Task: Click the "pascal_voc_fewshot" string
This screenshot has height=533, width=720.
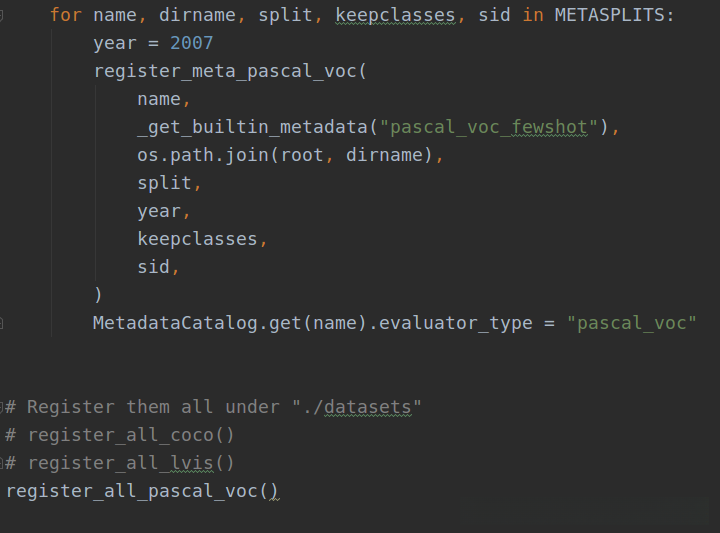Action: (489, 127)
